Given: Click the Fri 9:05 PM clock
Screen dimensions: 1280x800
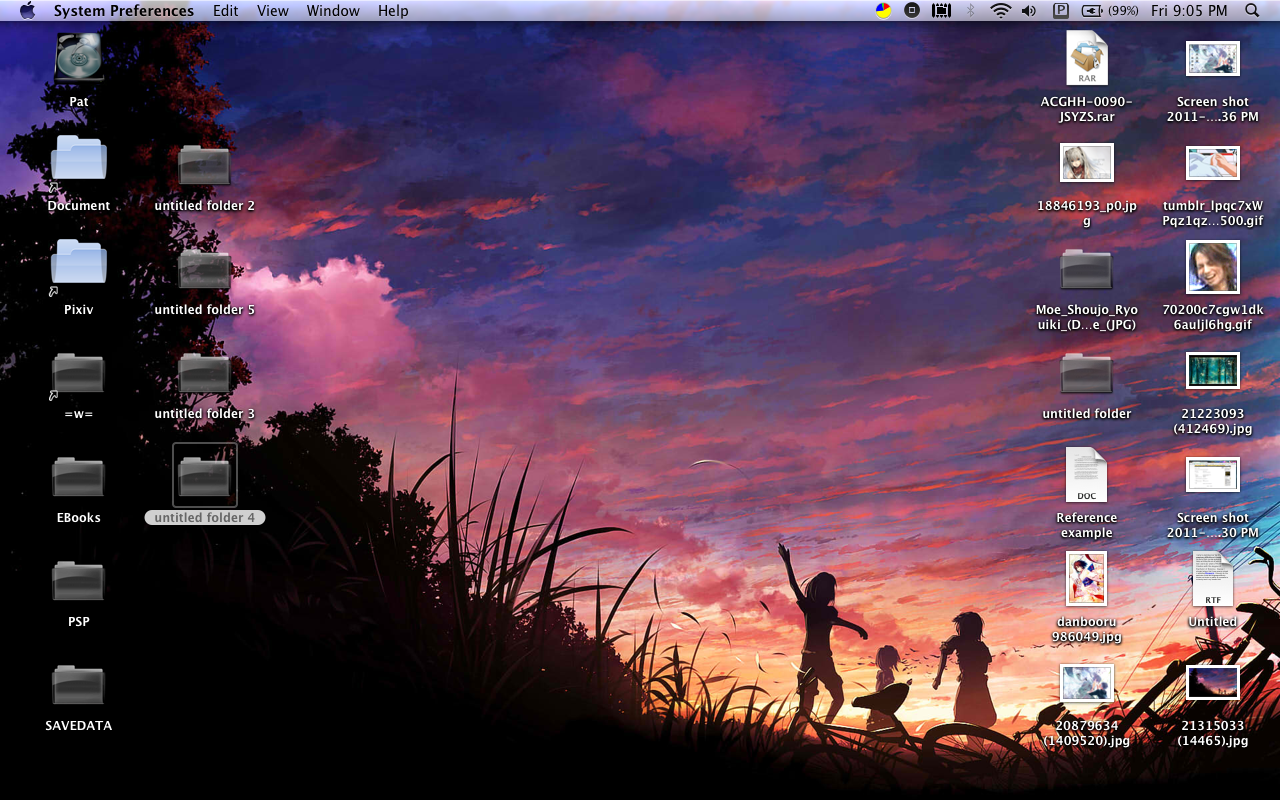Looking at the screenshot, I should pyautogui.click(x=1189, y=11).
